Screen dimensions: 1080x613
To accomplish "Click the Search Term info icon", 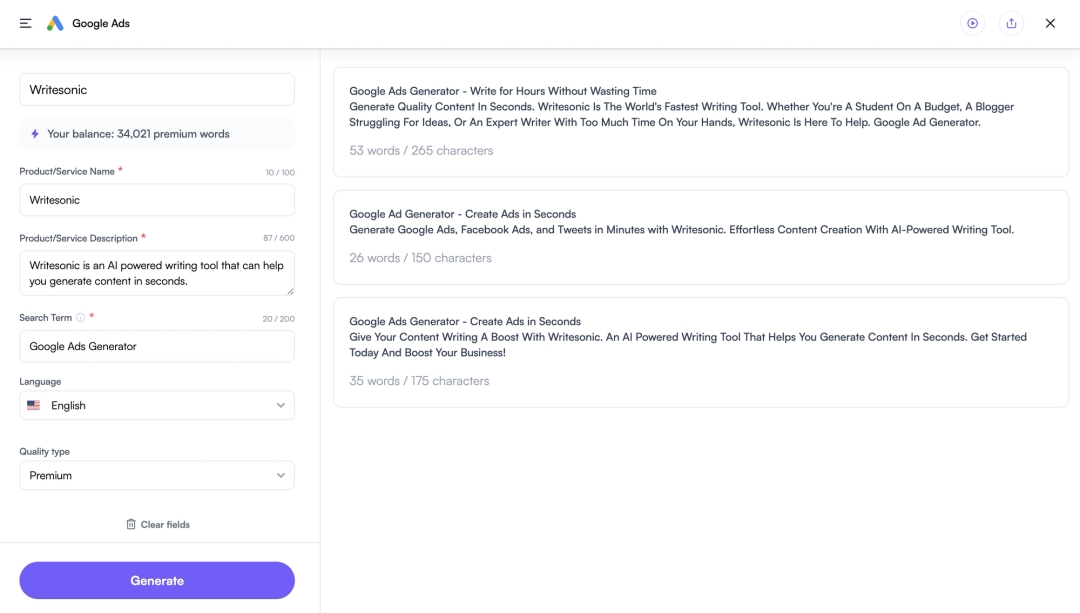I will [x=81, y=318].
